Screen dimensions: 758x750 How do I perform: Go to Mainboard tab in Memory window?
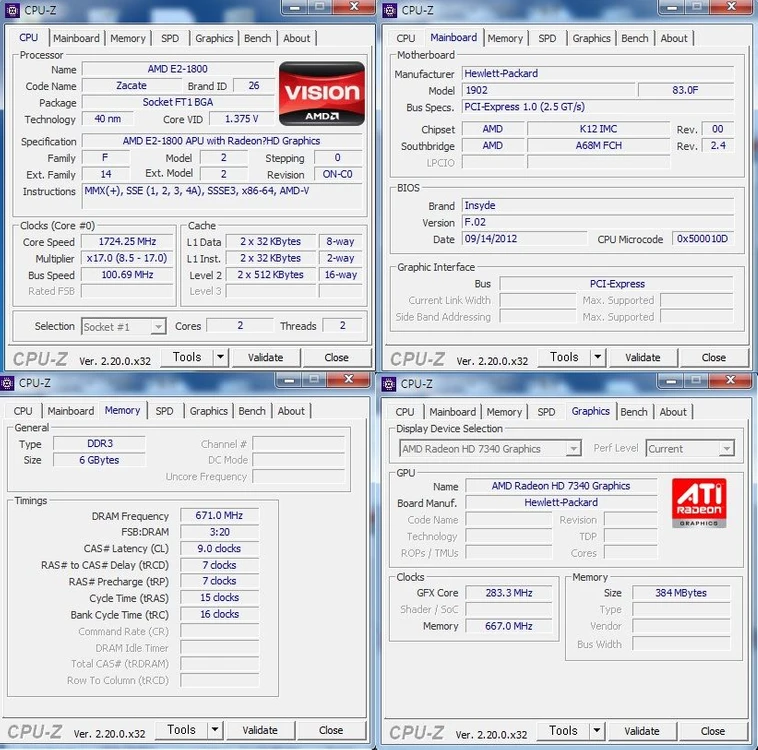[x=71, y=411]
